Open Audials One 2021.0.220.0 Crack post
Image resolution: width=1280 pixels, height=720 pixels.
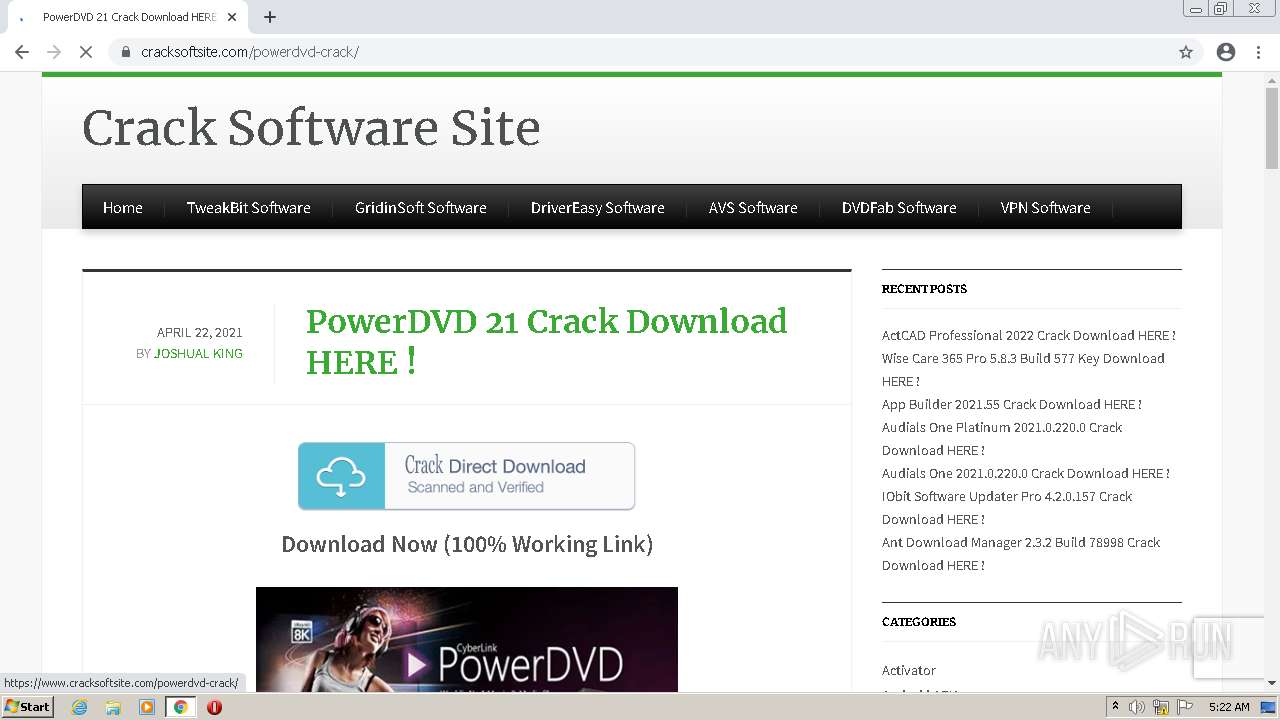point(1026,473)
